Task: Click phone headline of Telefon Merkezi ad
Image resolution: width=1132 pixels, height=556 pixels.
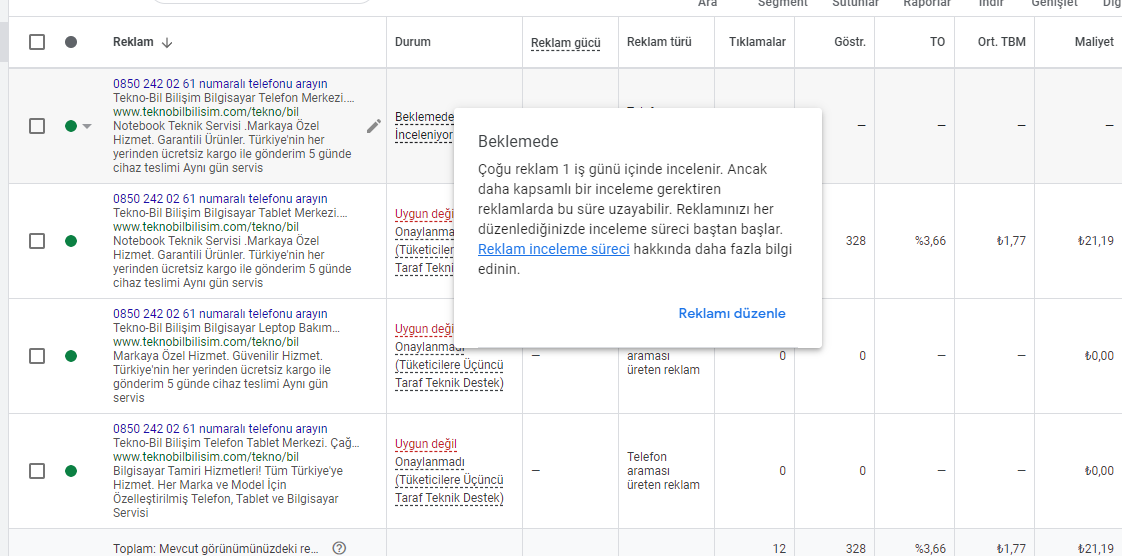Action: (220, 84)
